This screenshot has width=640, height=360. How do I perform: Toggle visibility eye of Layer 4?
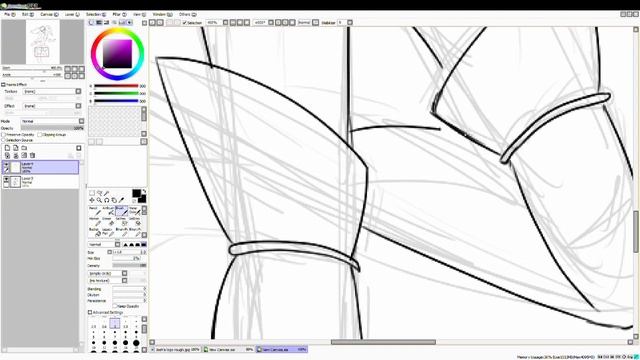click(6, 164)
